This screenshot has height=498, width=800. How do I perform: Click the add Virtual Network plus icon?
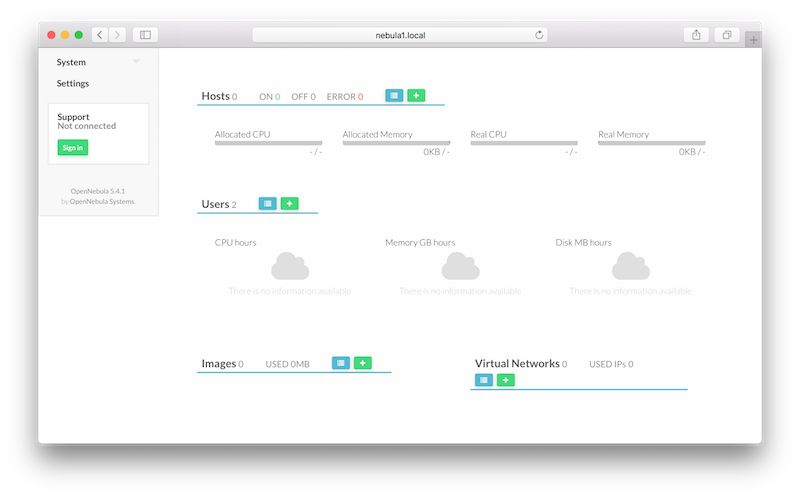tap(506, 380)
